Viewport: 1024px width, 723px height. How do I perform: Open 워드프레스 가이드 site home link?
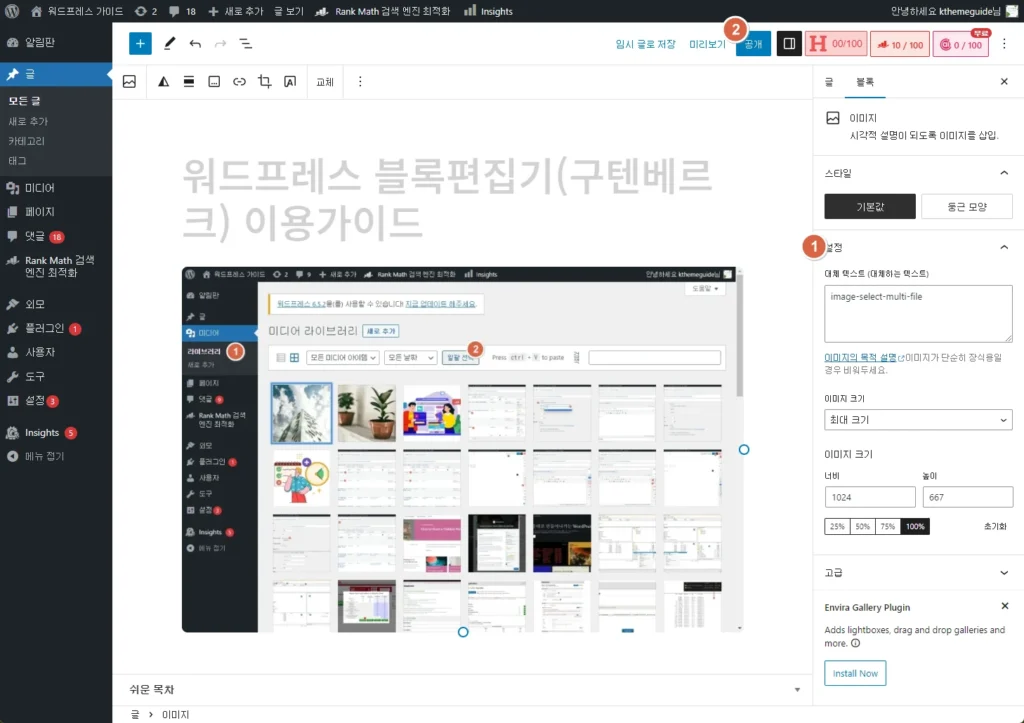pyautogui.click(x=77, y=11)
